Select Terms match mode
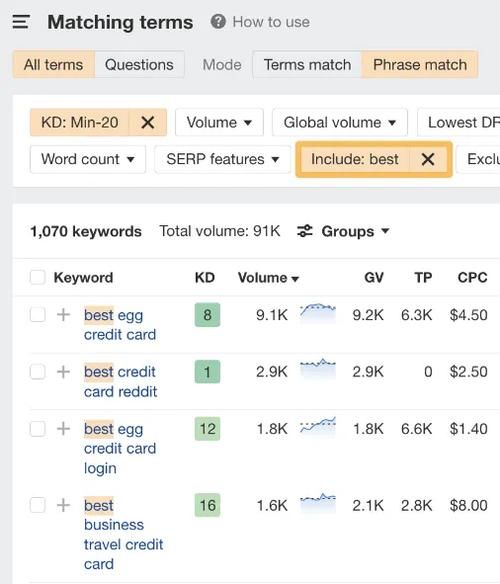Screen dimensions: 500x584 tap(307, 64)
